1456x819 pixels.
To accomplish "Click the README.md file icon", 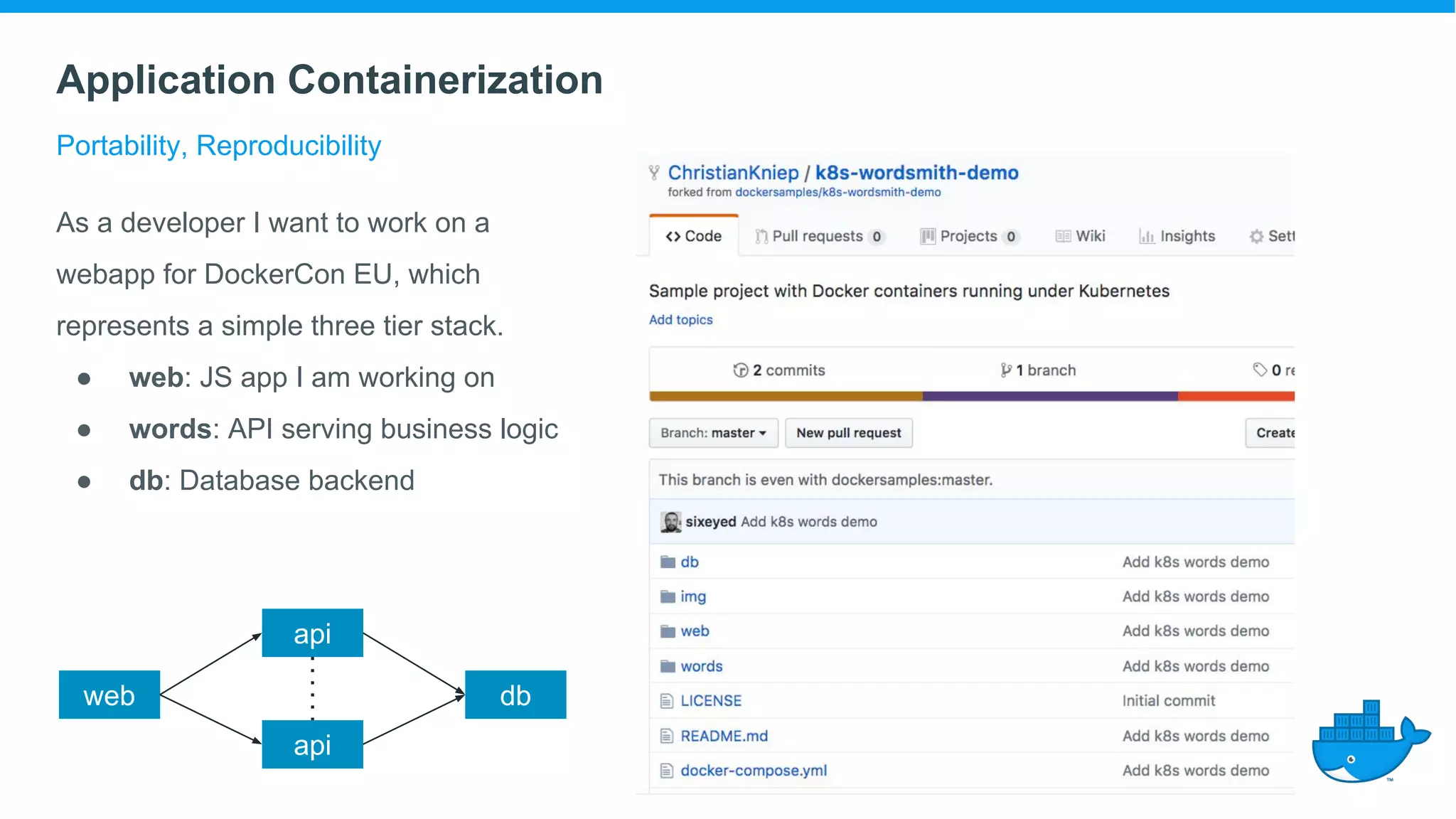I will coord(666,736).
